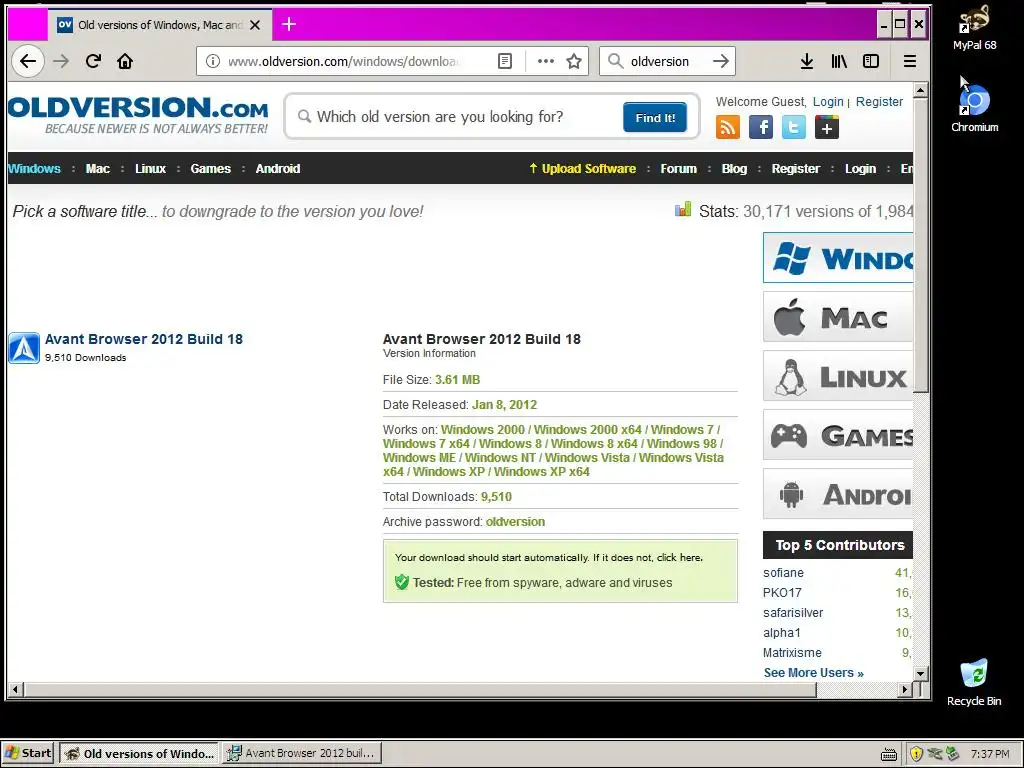Close the Old versions of Windows tab
Image resolution: width=1024 pixels, height=768 pixels.
point(255,25)
